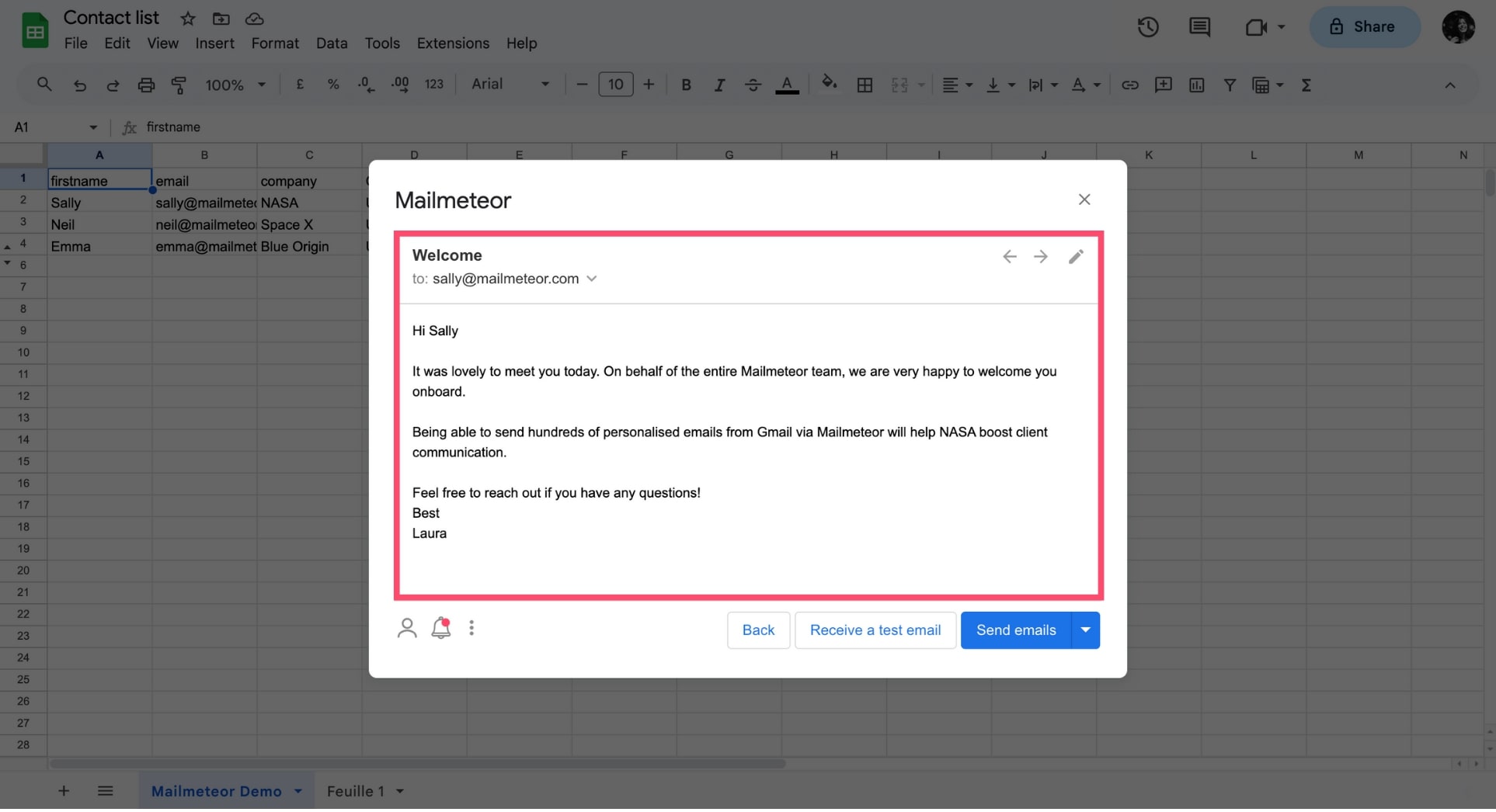Increase the decimal places
Screen dimensions: 1496x812
point(400,85)
